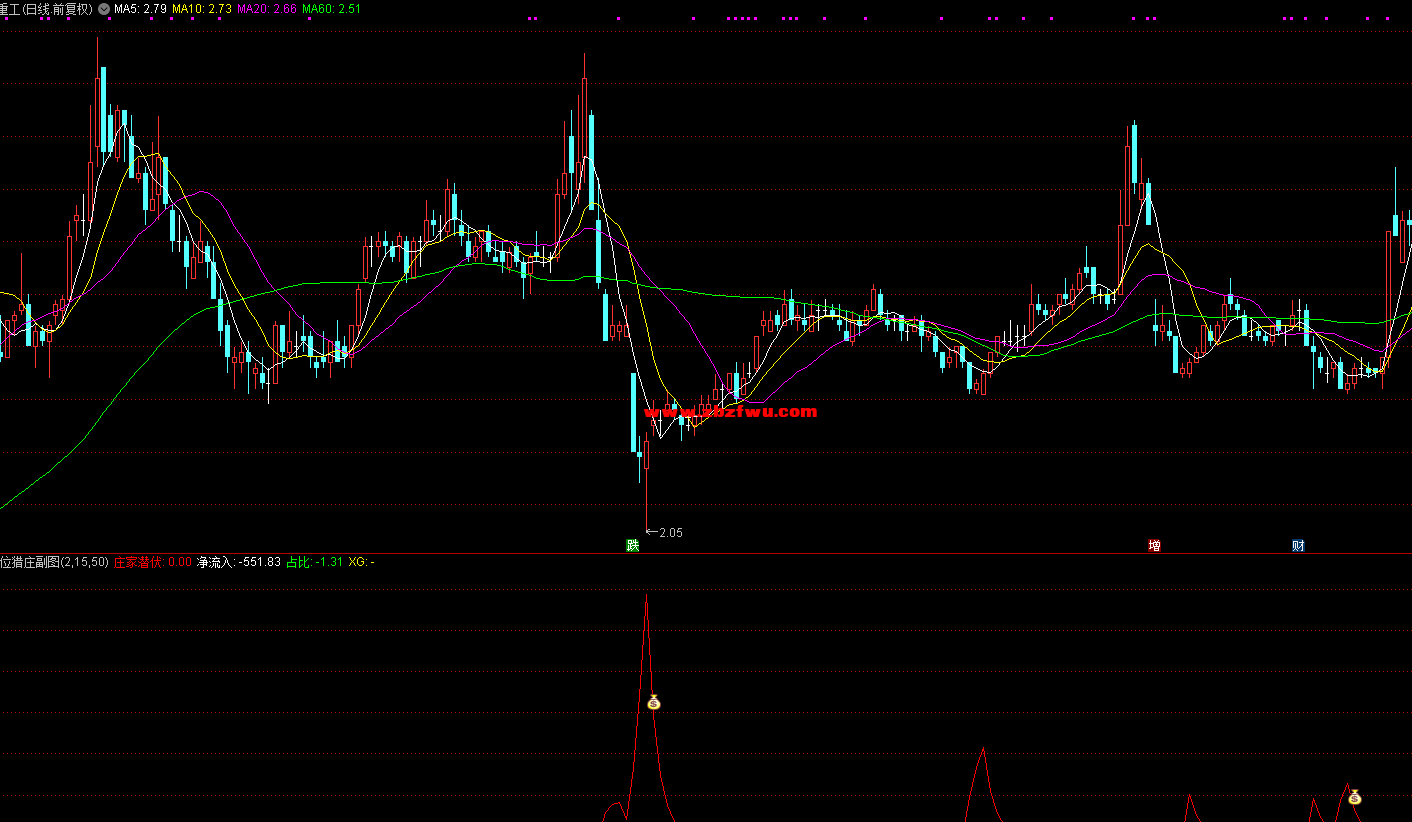Click the money bag icon at far right
Viewport: 1412px width, 822px height.
pos(1354,797)
